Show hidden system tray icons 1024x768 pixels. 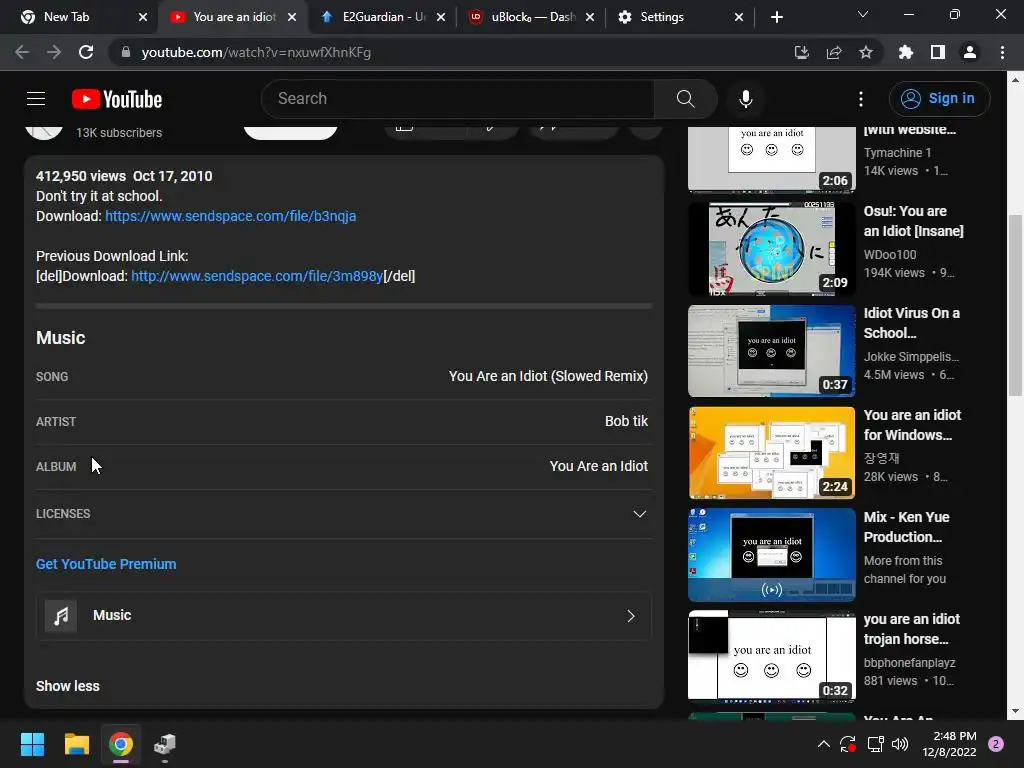click(x=824, y=744)
